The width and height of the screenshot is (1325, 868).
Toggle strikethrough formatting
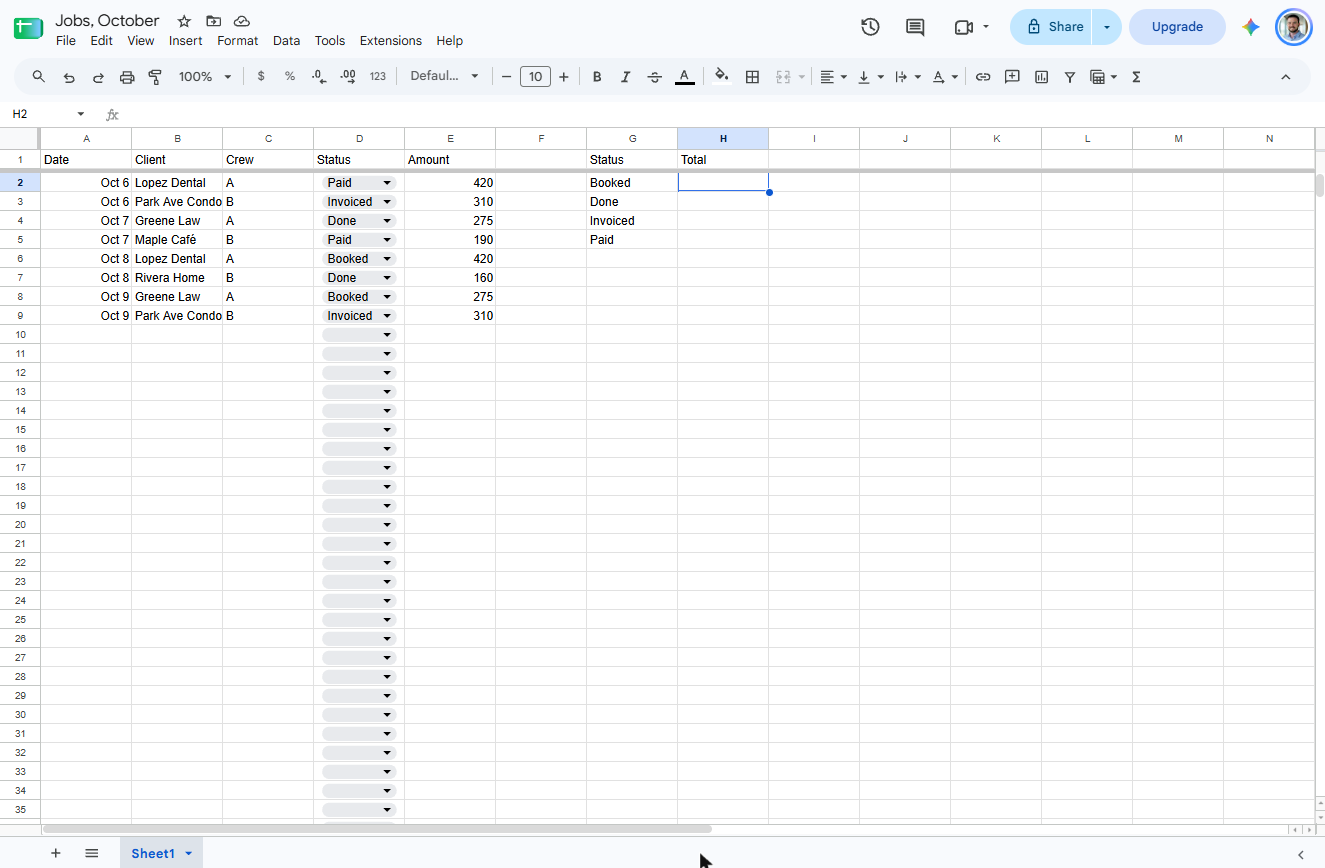tap(655, 77)
